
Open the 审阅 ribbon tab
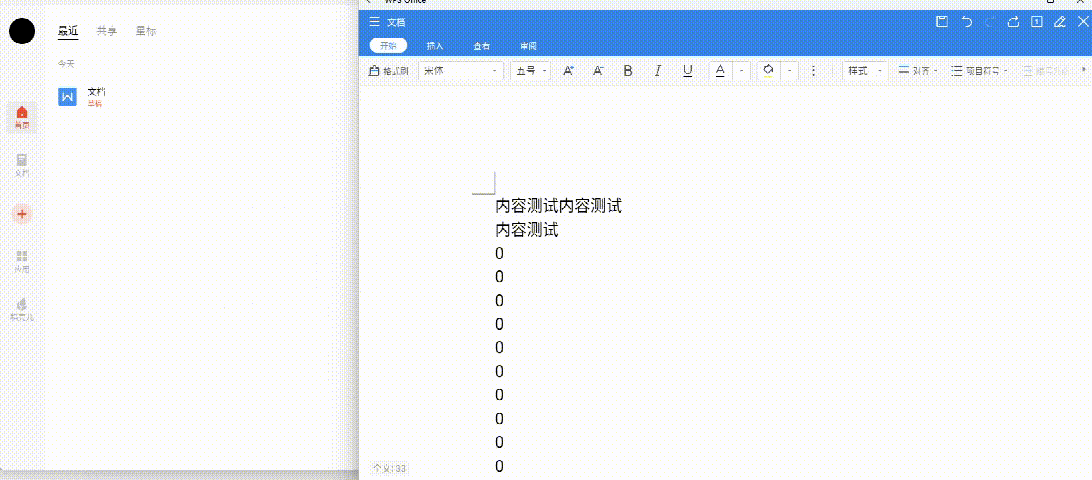point(528,46)
